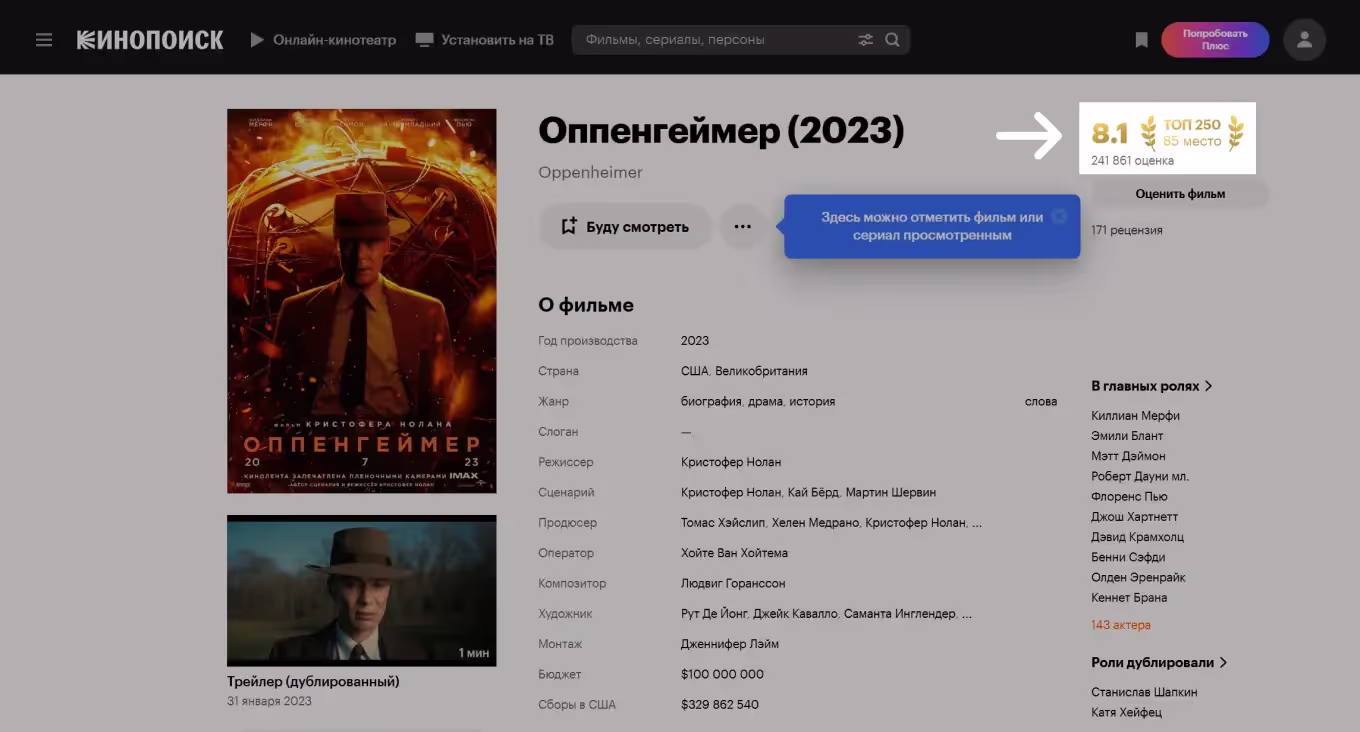Expand the Роли дублировали section

tap(1158, 662)
